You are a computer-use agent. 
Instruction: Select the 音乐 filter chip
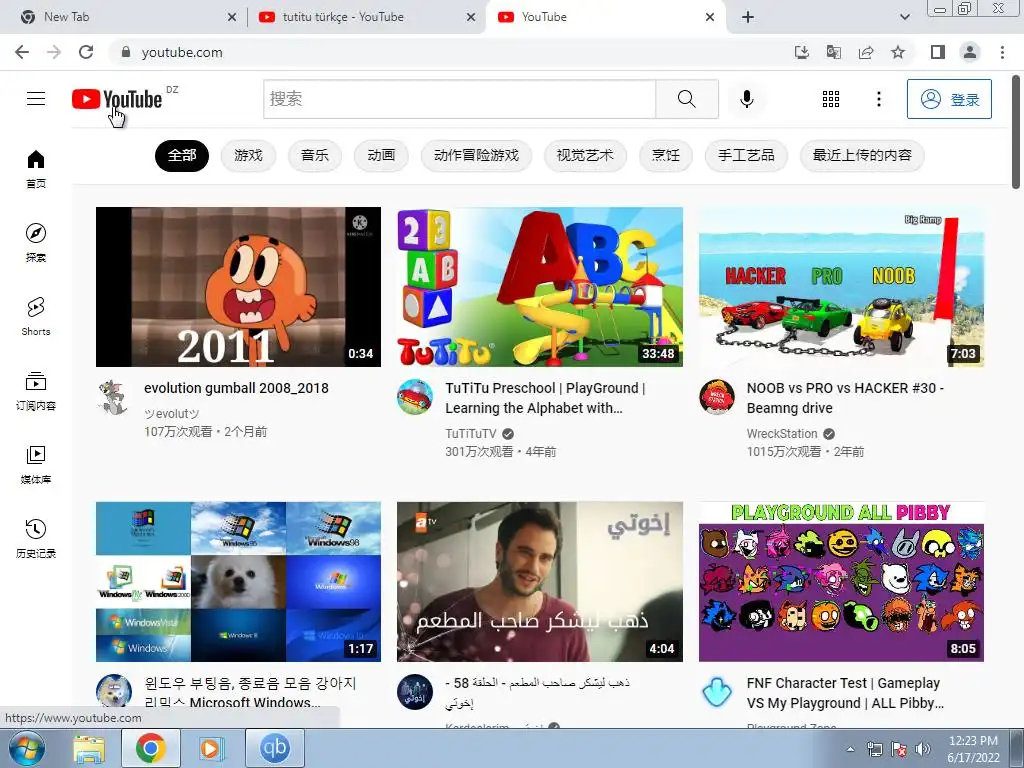[x=315, y=155]
